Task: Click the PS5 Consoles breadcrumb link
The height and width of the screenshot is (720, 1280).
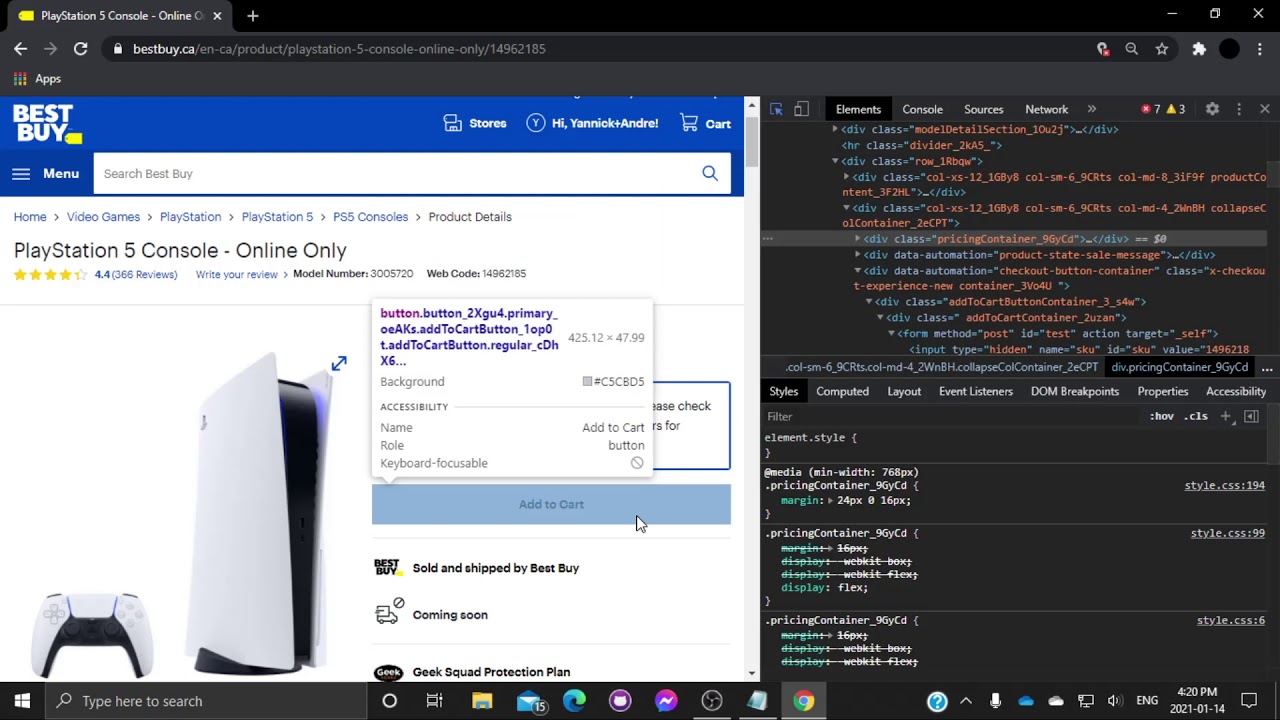Action: 370,217
